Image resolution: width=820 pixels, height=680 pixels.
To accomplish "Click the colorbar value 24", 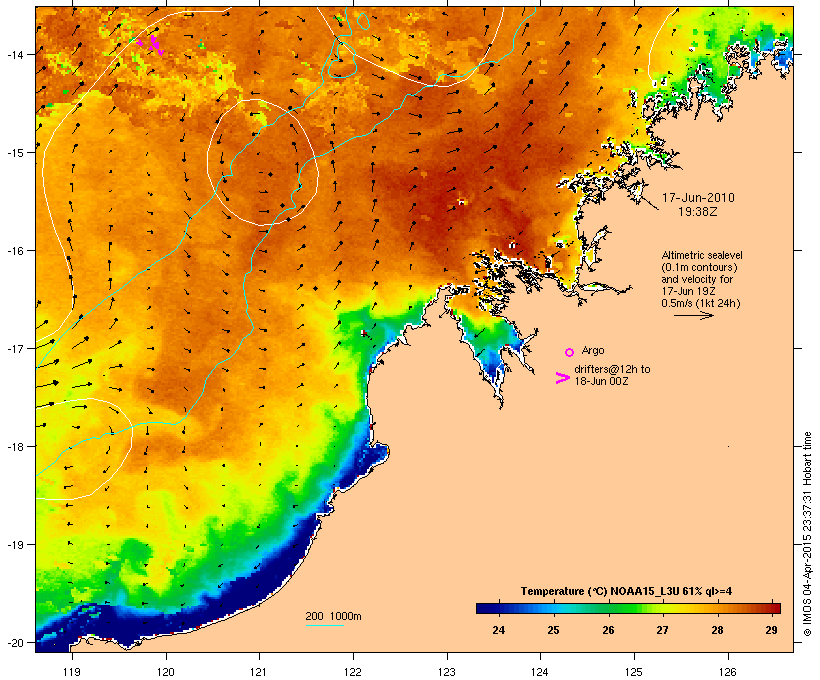I will coord(498,630).
